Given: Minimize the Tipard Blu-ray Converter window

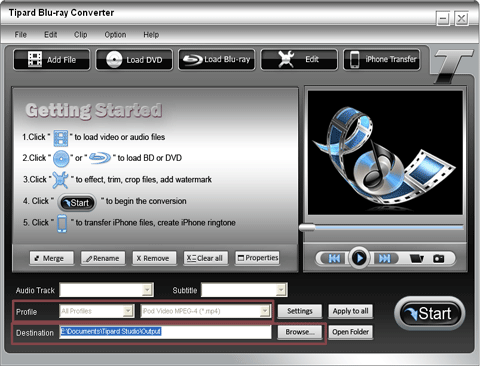Looking at the screenshot, I should [443, 18].
